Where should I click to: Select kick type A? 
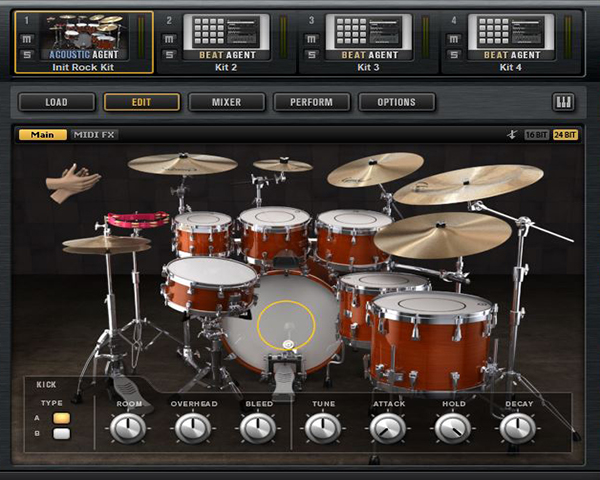coord(62,418)
